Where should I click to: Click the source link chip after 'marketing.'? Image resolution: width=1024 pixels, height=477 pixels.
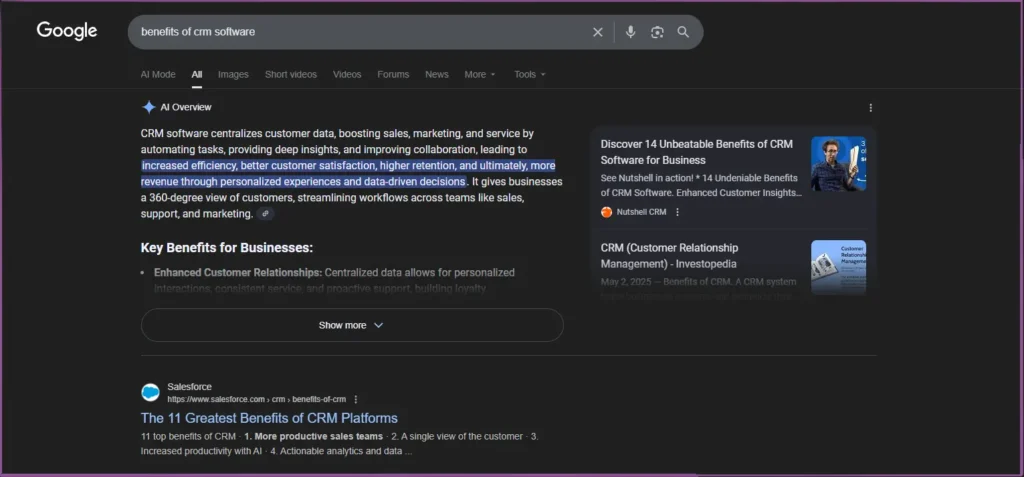coord(265,214)
